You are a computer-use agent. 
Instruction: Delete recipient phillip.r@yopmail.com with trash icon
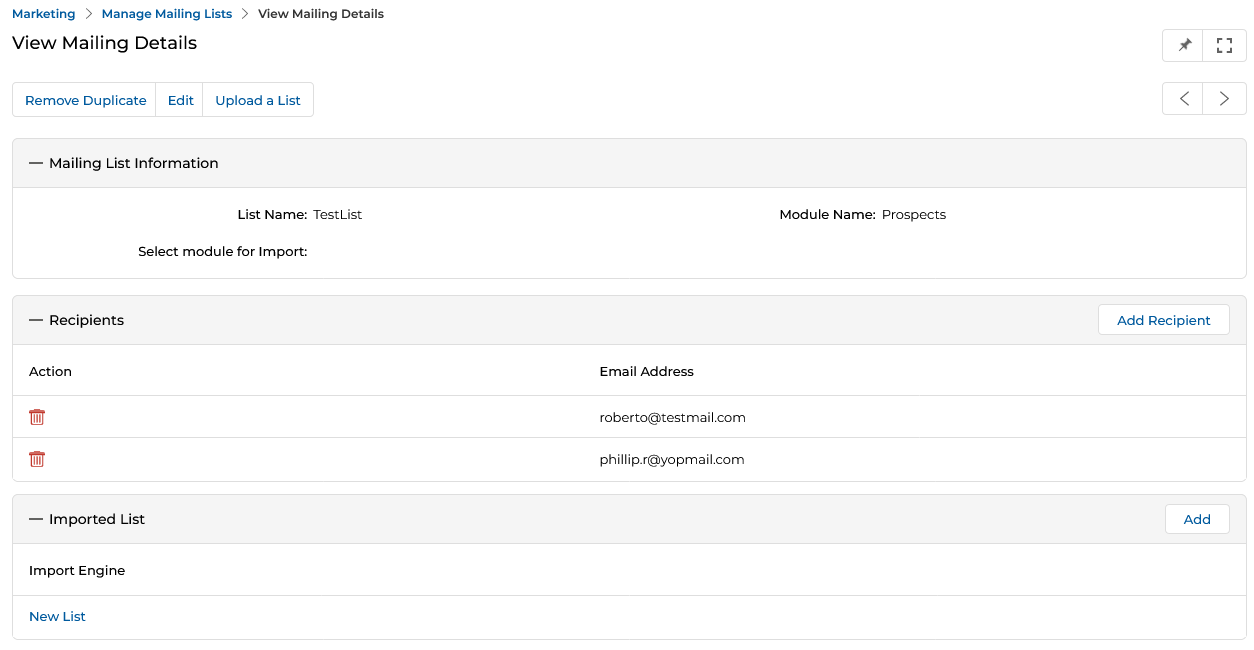[37, 459]
